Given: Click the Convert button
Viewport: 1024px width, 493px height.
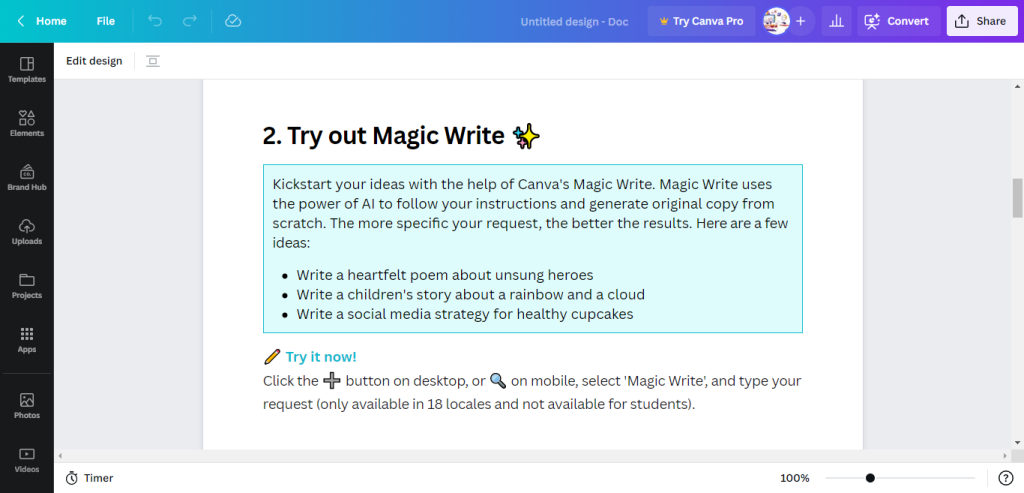Looking at the screenshot, I should tap(899, 21).
